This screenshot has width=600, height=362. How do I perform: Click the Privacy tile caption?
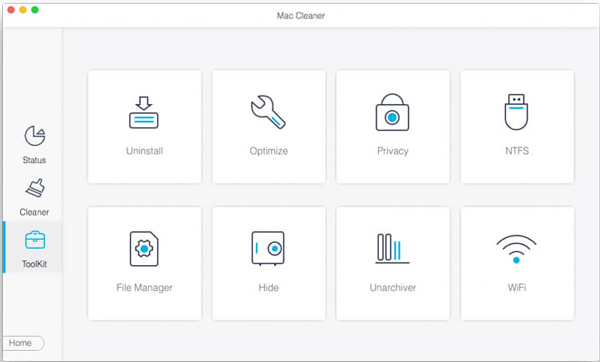[x=393, y=151]
